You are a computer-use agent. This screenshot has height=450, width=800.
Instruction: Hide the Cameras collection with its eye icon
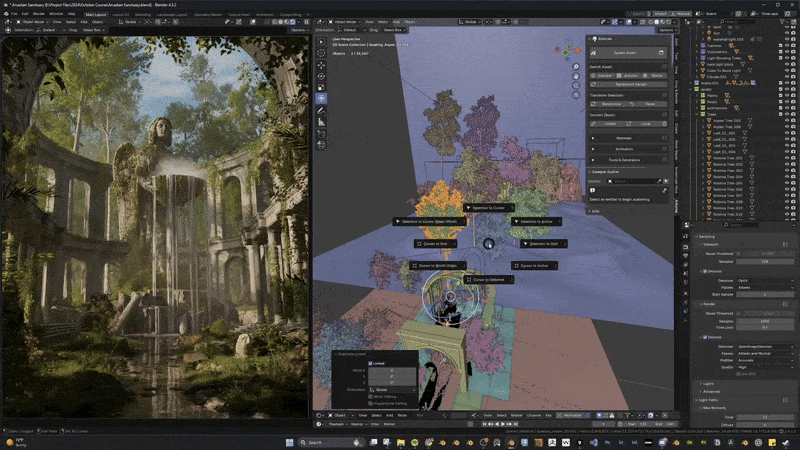(787, 45)
